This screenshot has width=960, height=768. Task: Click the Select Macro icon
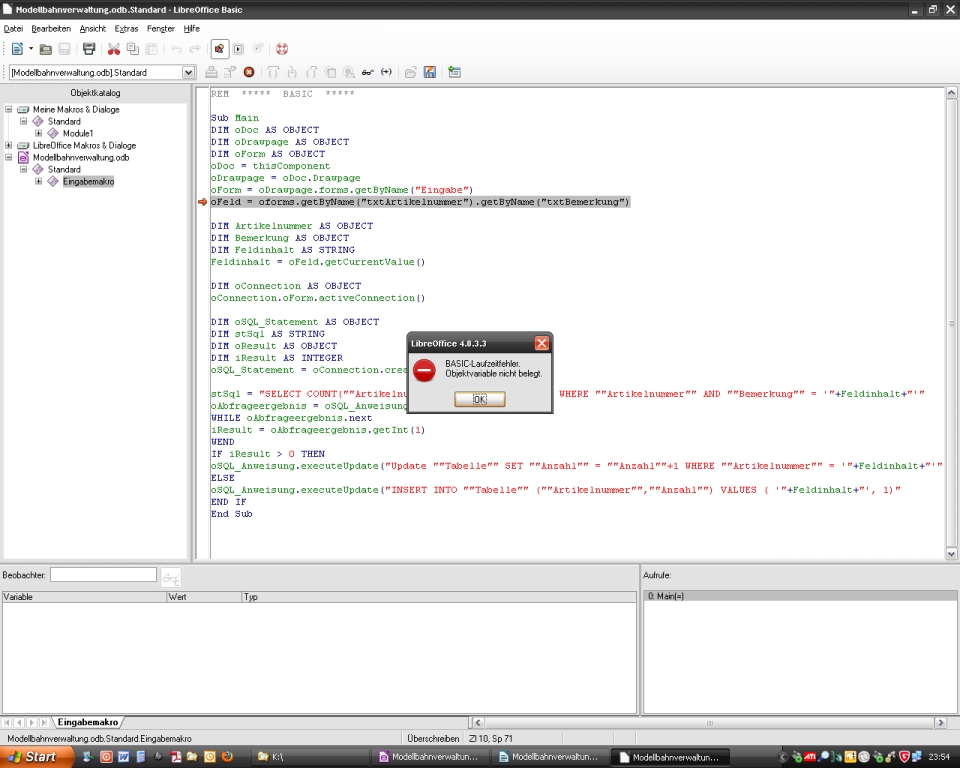pyautogui.click(x=238, y=49)
